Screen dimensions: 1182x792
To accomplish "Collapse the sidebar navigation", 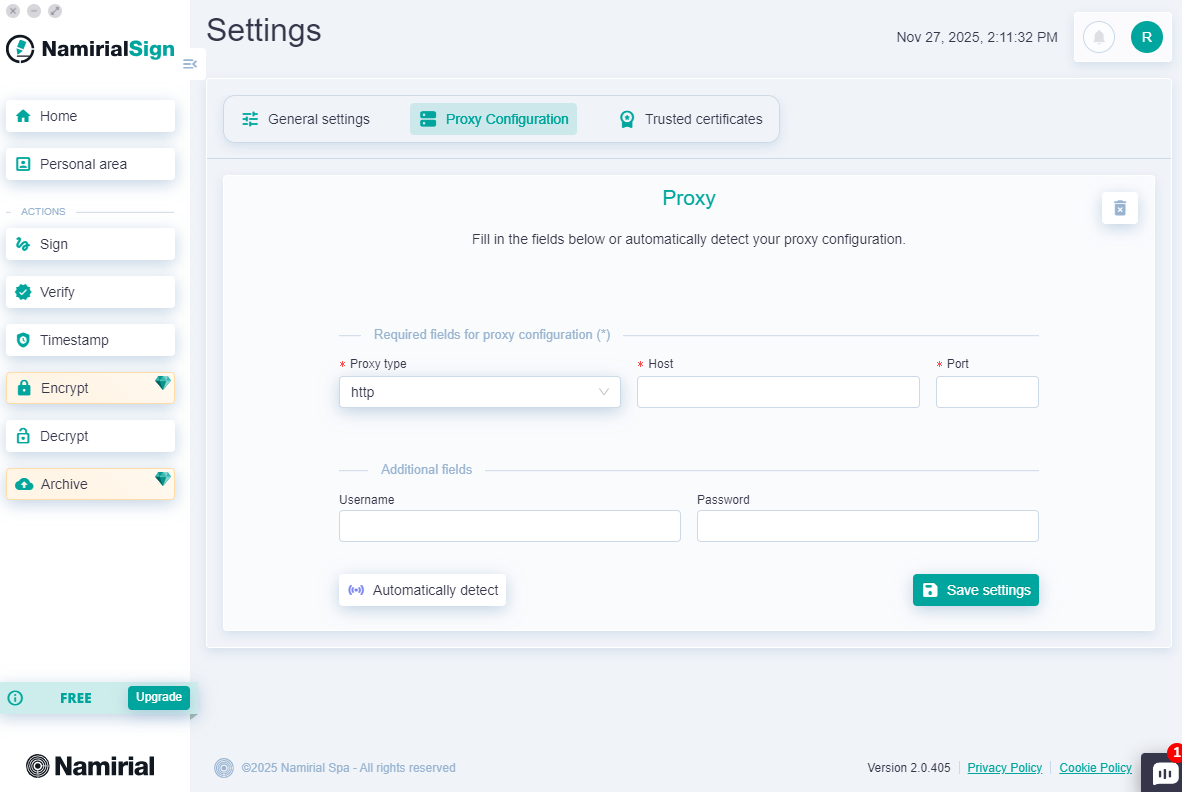I will pyautogui.click(x=190, y=63).
